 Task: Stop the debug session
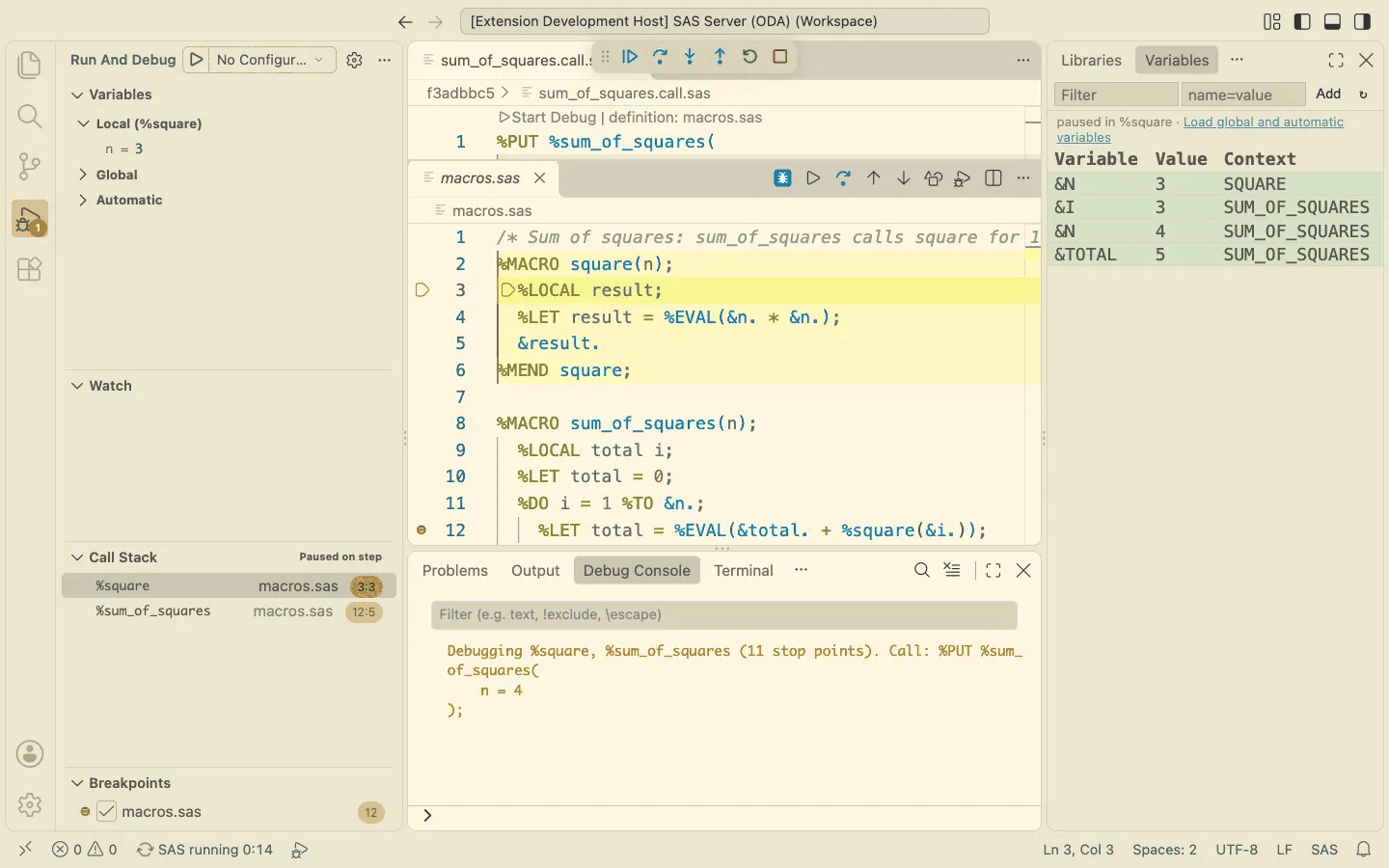coord(780,57)
